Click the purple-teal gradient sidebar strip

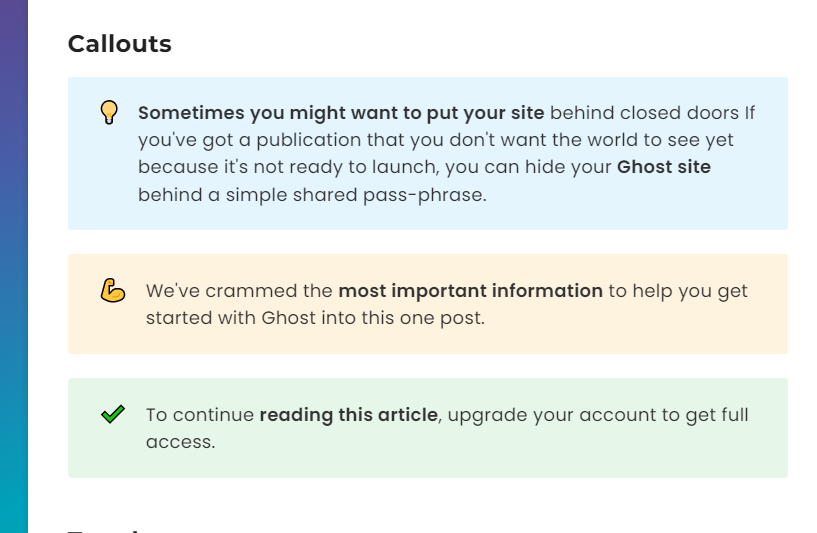click(14, 266)
